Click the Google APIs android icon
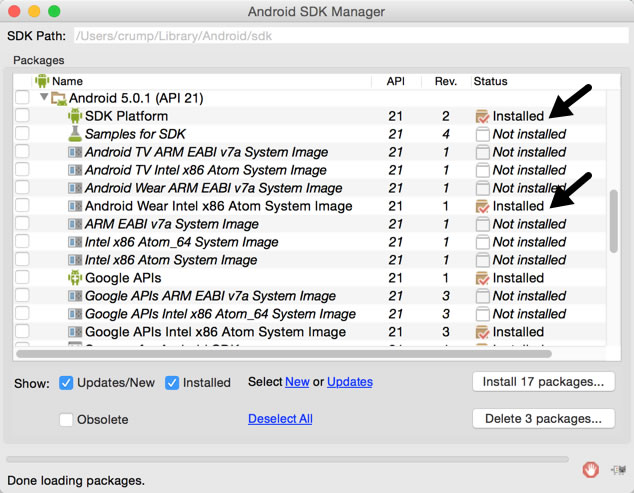The width and height of the screenshot is (634, 493). click(x=75, y=278)
